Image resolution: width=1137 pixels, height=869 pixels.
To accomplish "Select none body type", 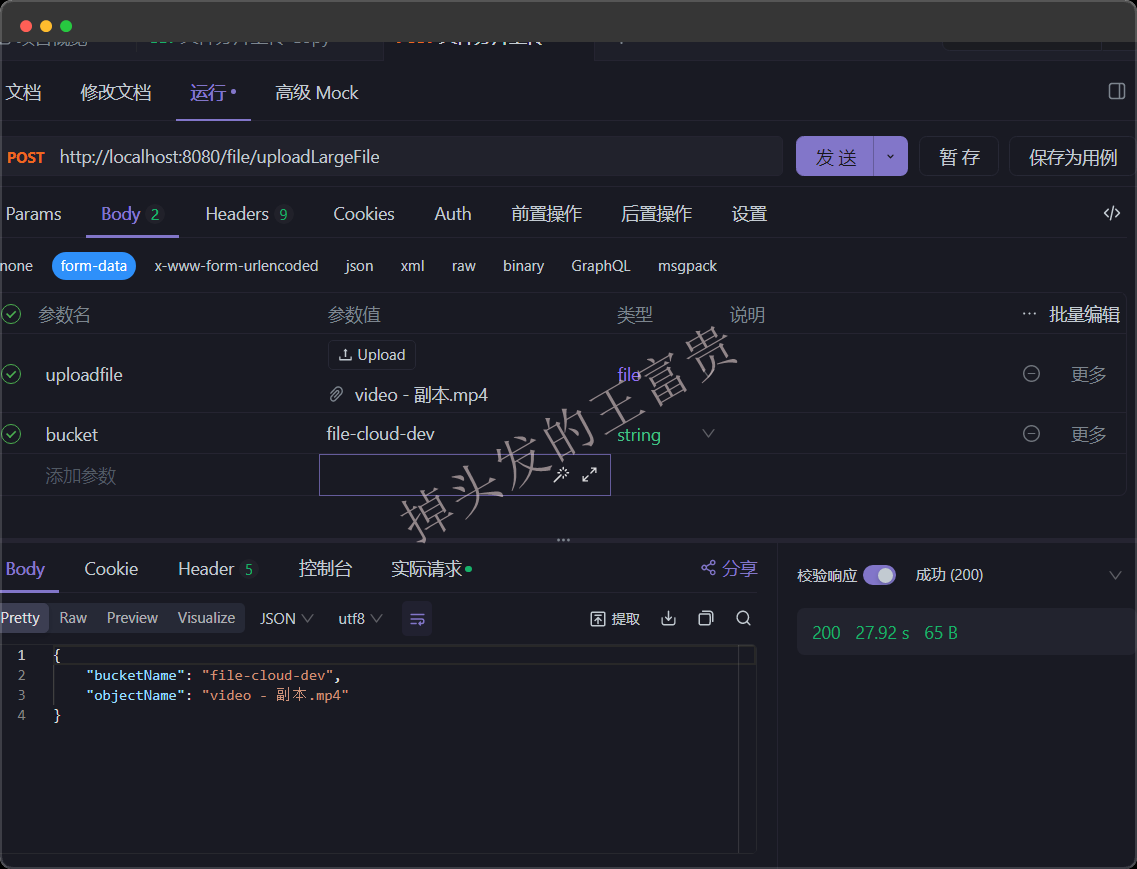I will pyautogui.click(x=17, y=266).
